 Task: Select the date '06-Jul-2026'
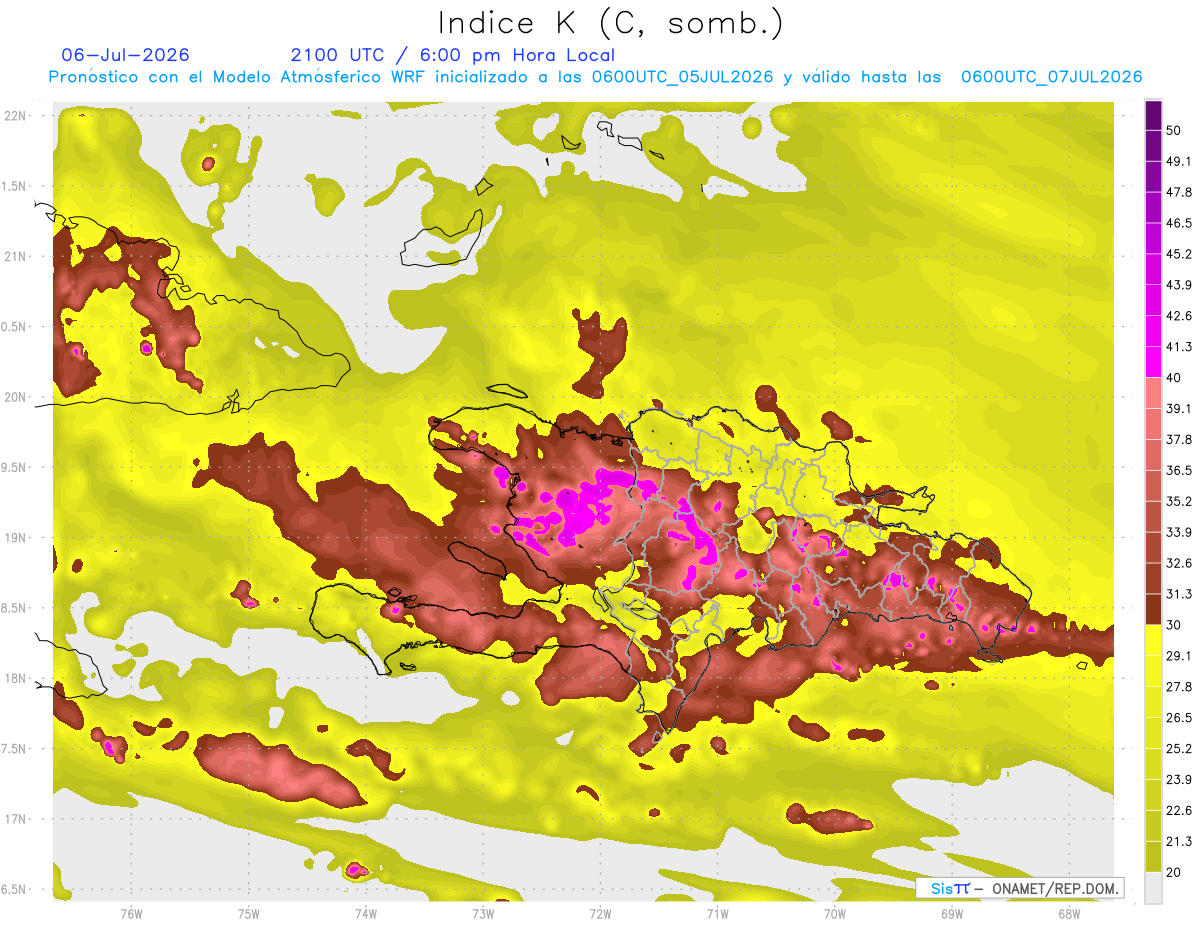coord(125,55)
